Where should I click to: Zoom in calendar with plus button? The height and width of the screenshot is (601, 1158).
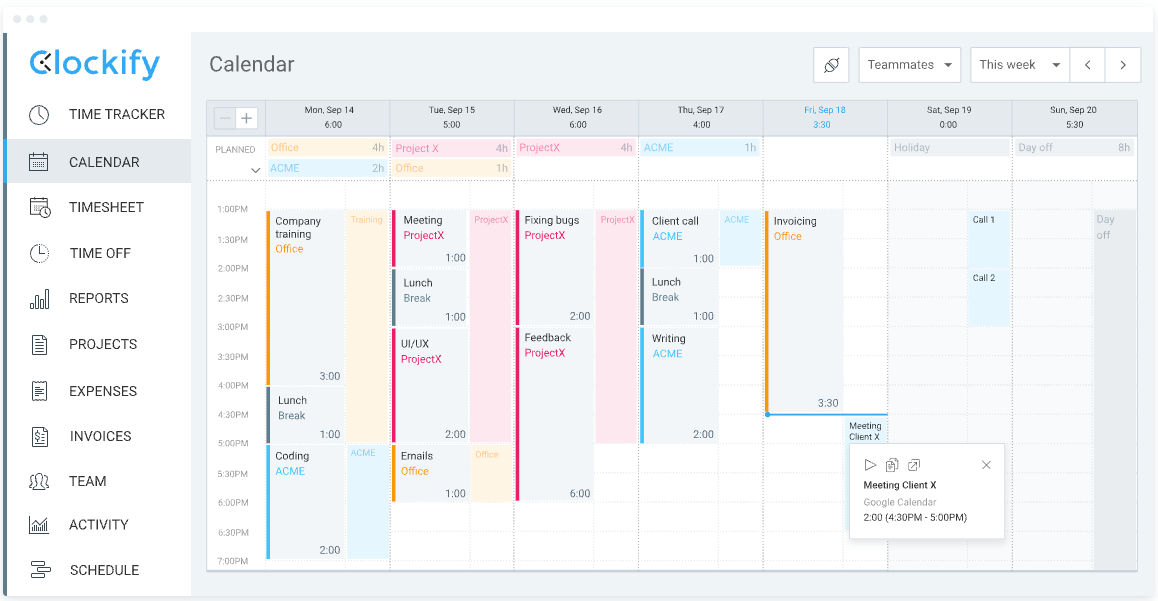click(247, 118)
